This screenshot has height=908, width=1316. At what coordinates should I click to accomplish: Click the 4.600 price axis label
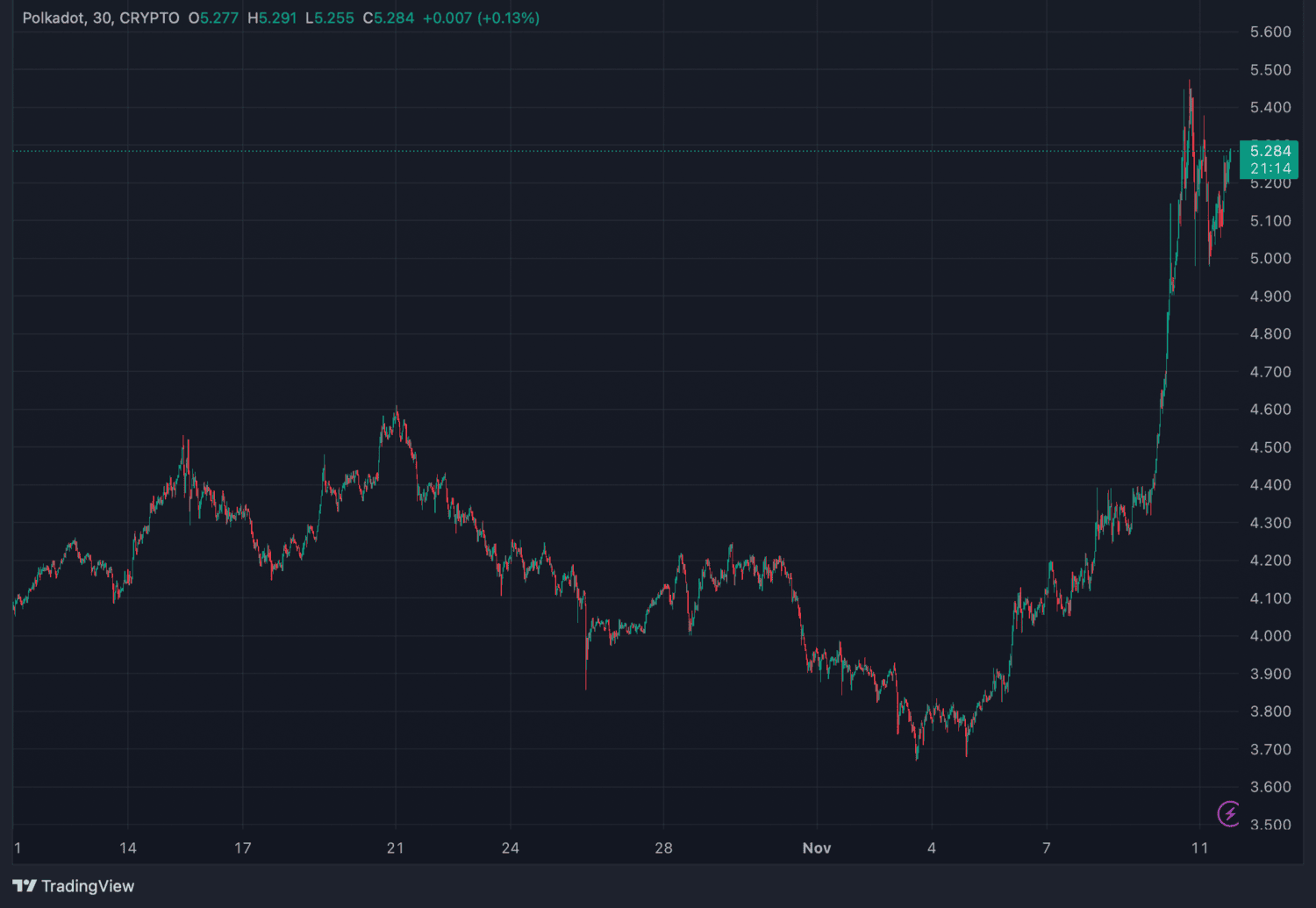1270,409
